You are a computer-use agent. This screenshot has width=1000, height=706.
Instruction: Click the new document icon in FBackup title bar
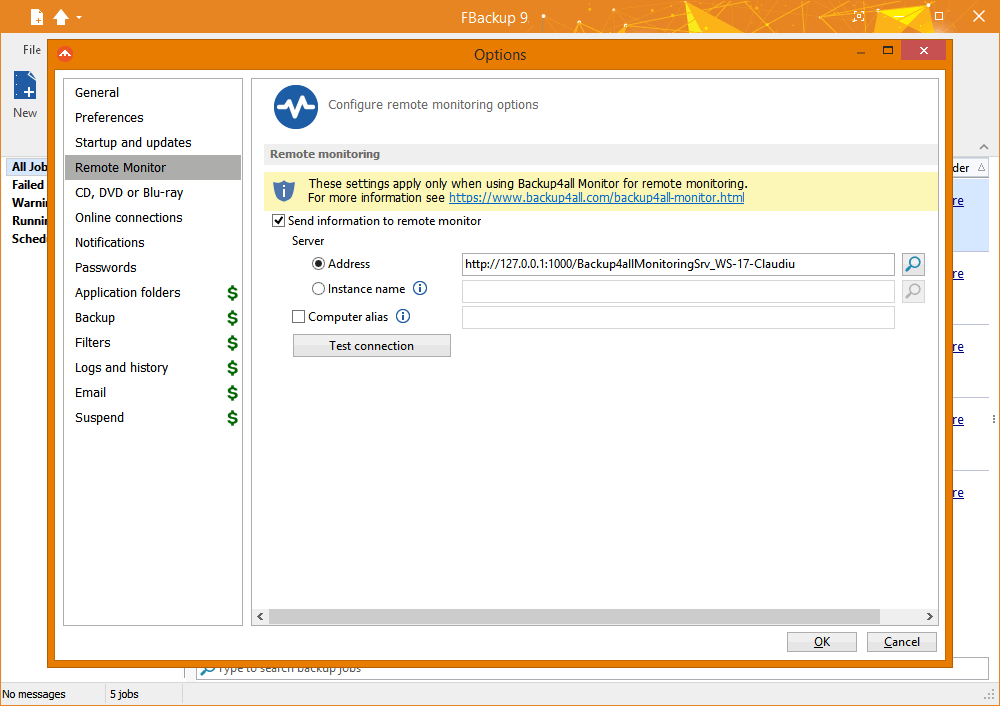37,17
